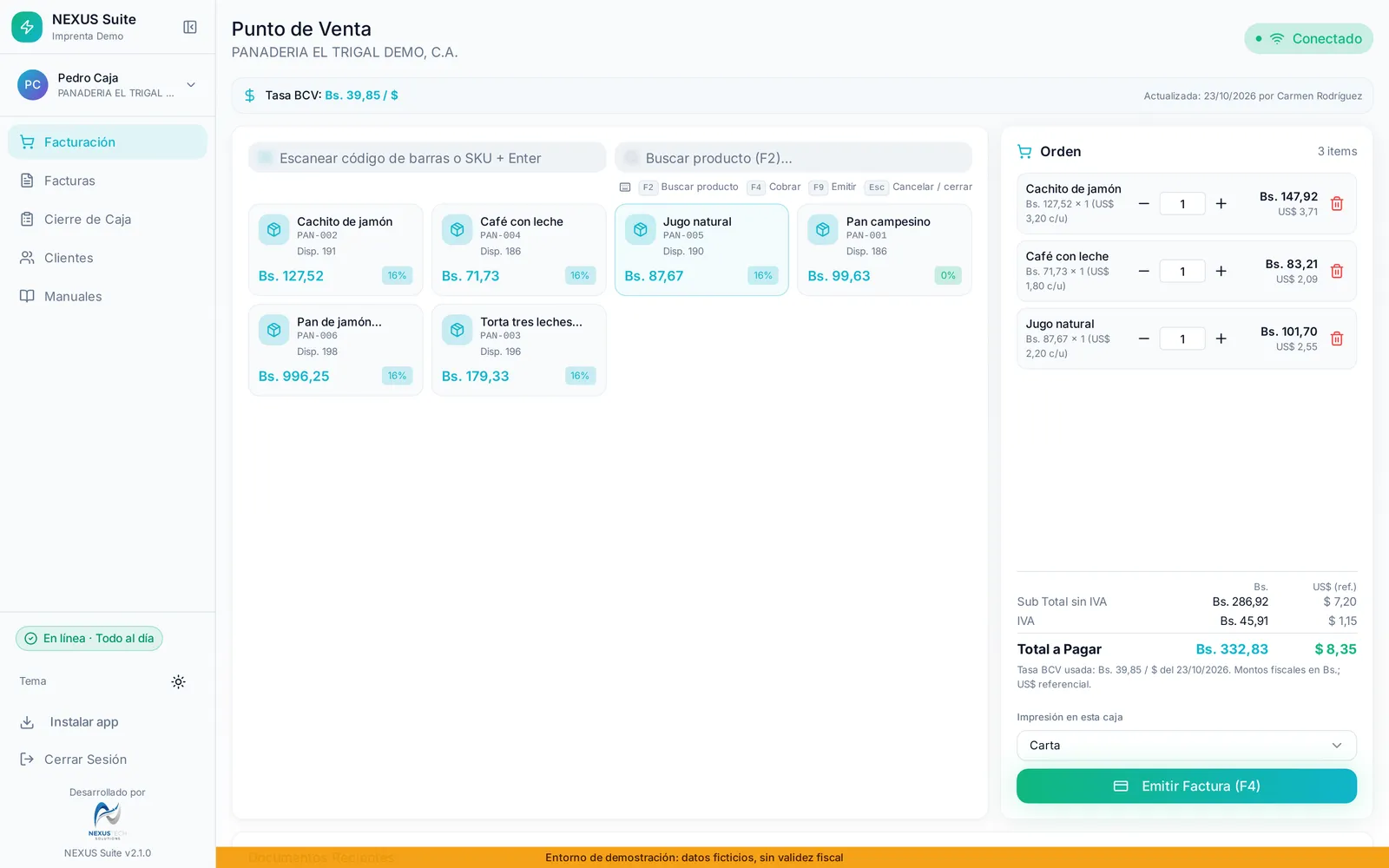This screenshot has width=1389, height=868.
Task: Edit Jugo natural quantity field
Action: pyautogui.click(x=1182, y=339)
